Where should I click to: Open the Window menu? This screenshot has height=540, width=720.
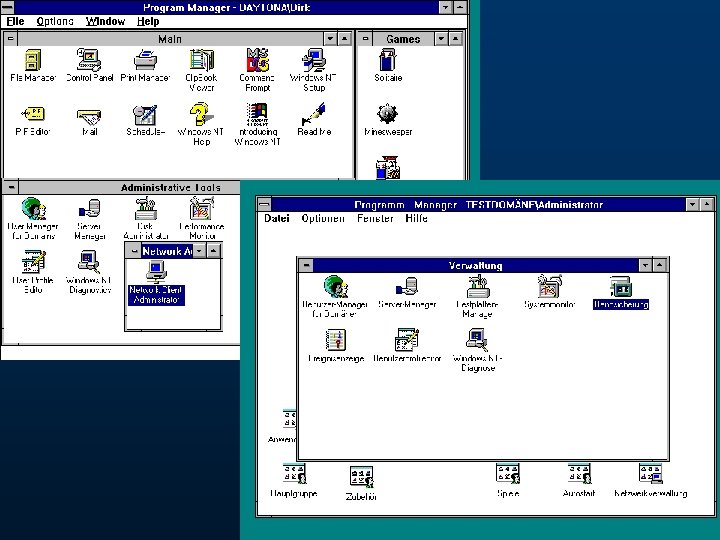pos(105,21)
